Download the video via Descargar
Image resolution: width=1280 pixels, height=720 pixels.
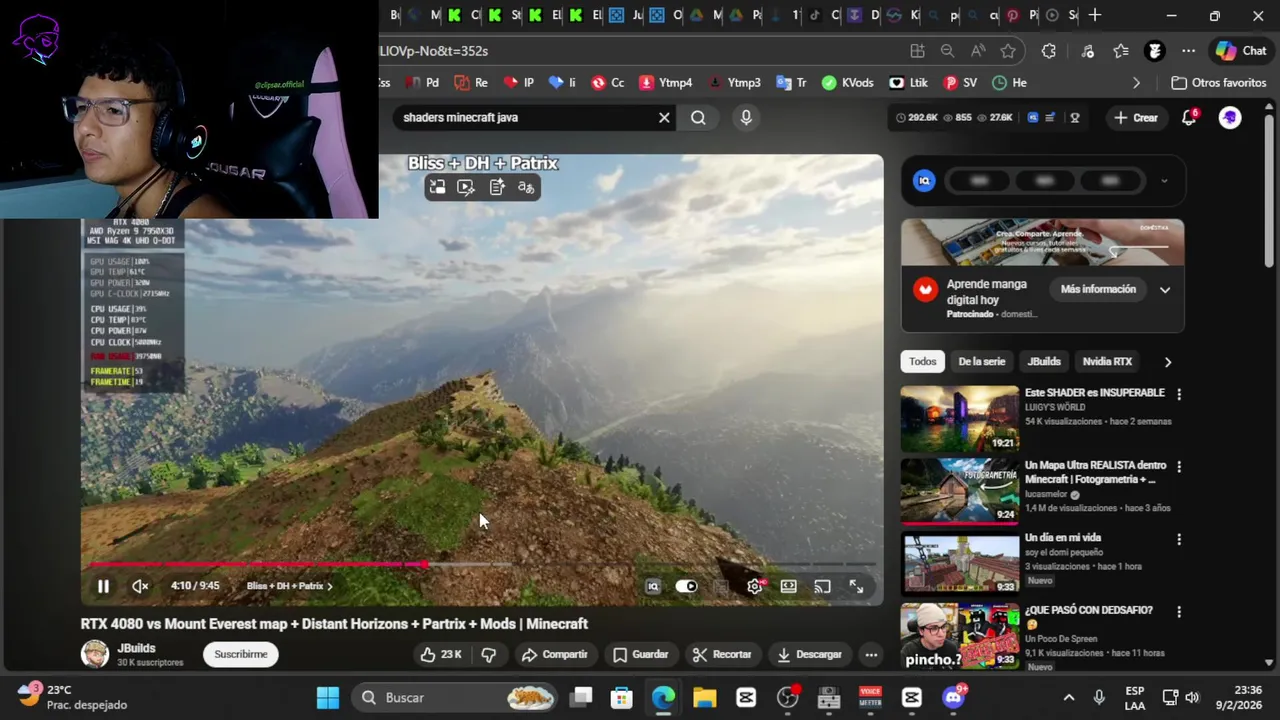pos(809,654)
